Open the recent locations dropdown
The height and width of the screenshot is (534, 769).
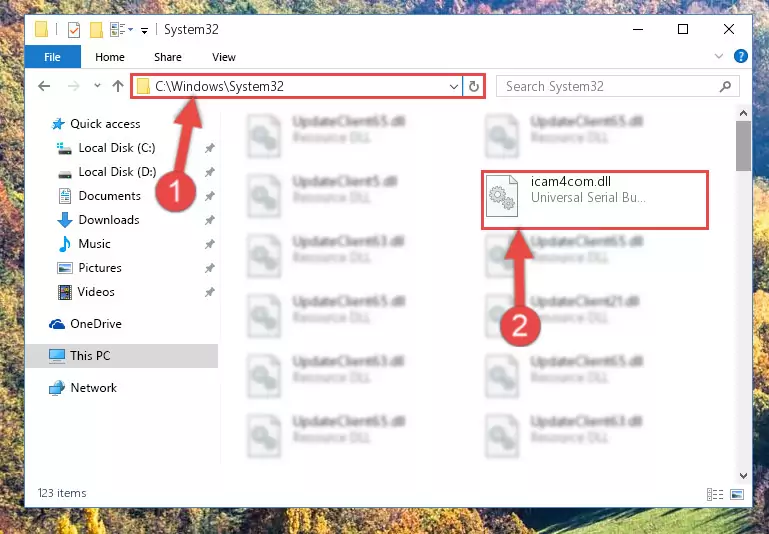point(97,86)
